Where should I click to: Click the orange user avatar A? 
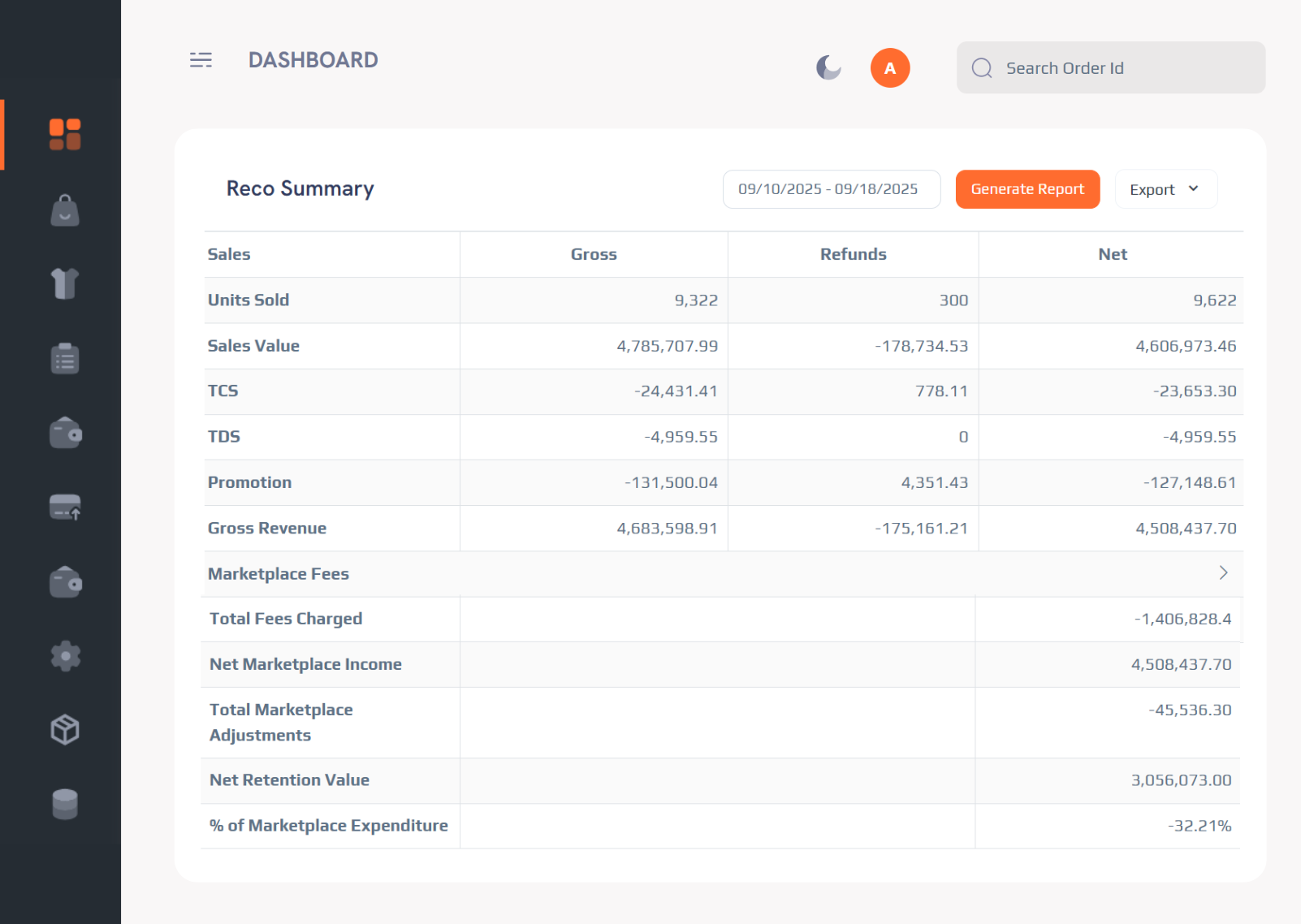[x=890, y=68]
